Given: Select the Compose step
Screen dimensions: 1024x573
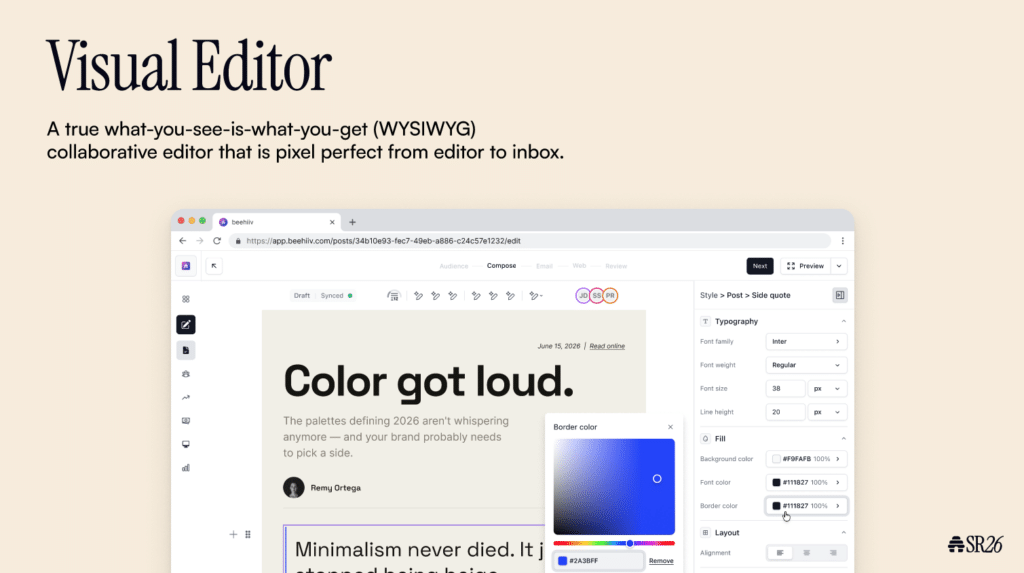Looking at the screenshot, I should 502,266.
